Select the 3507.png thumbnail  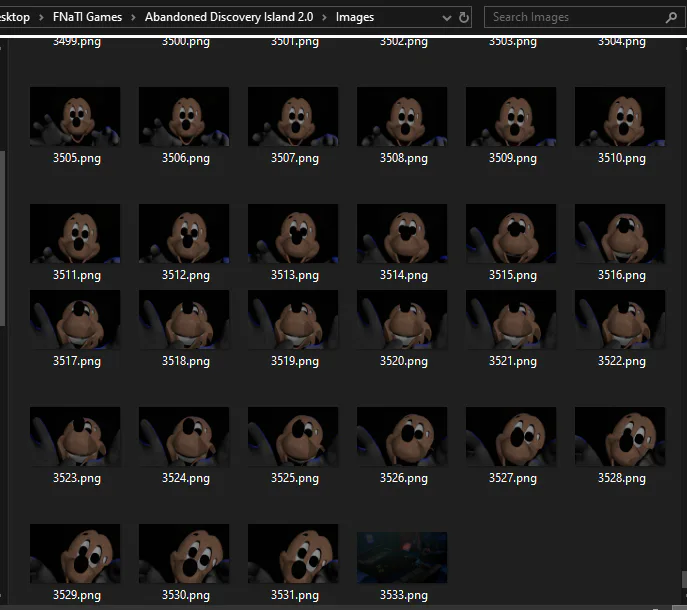click(x=293, y=117)
